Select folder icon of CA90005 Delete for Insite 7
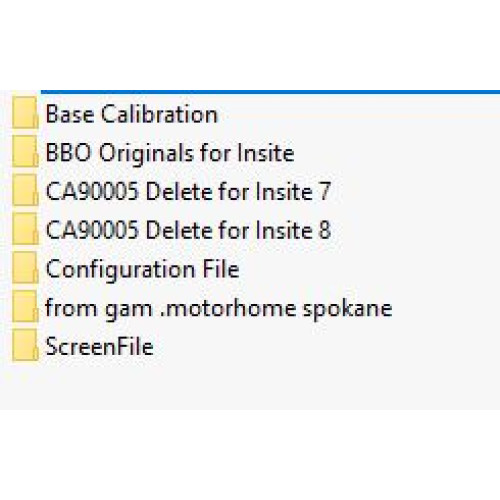The width and height of the screenshot is (500, 500). tap(25, 190)
